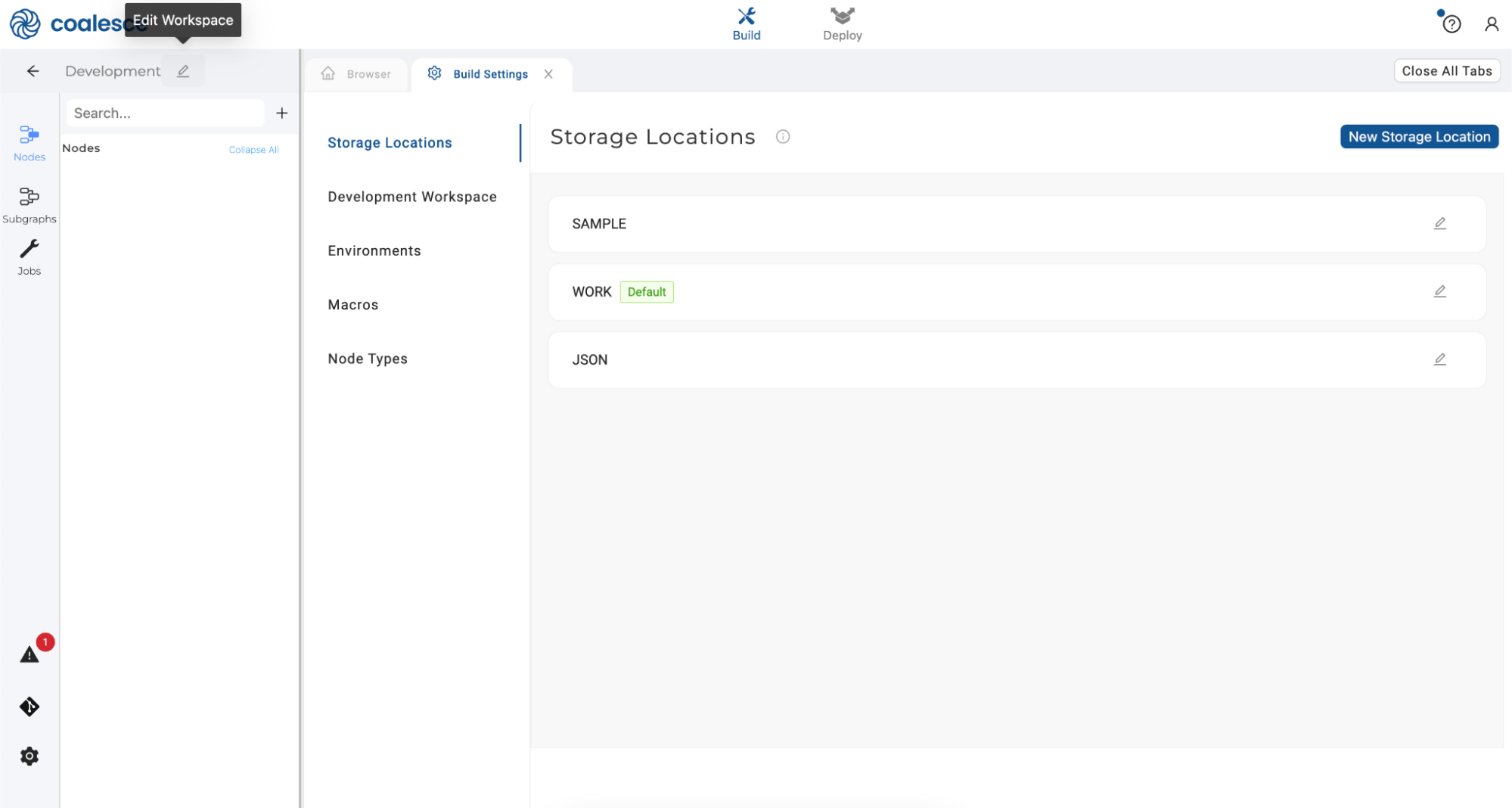Click the Collapse All link

click(253, 150)
